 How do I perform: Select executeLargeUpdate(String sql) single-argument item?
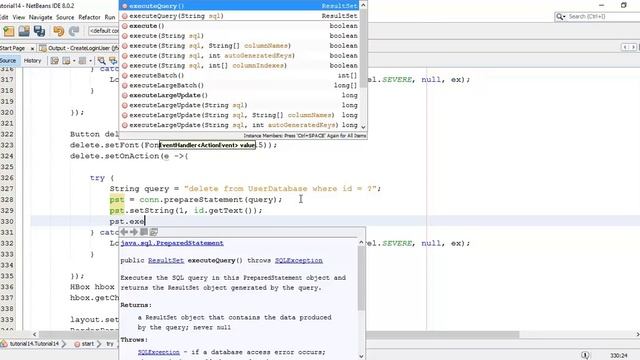click(x=240, y=105)
